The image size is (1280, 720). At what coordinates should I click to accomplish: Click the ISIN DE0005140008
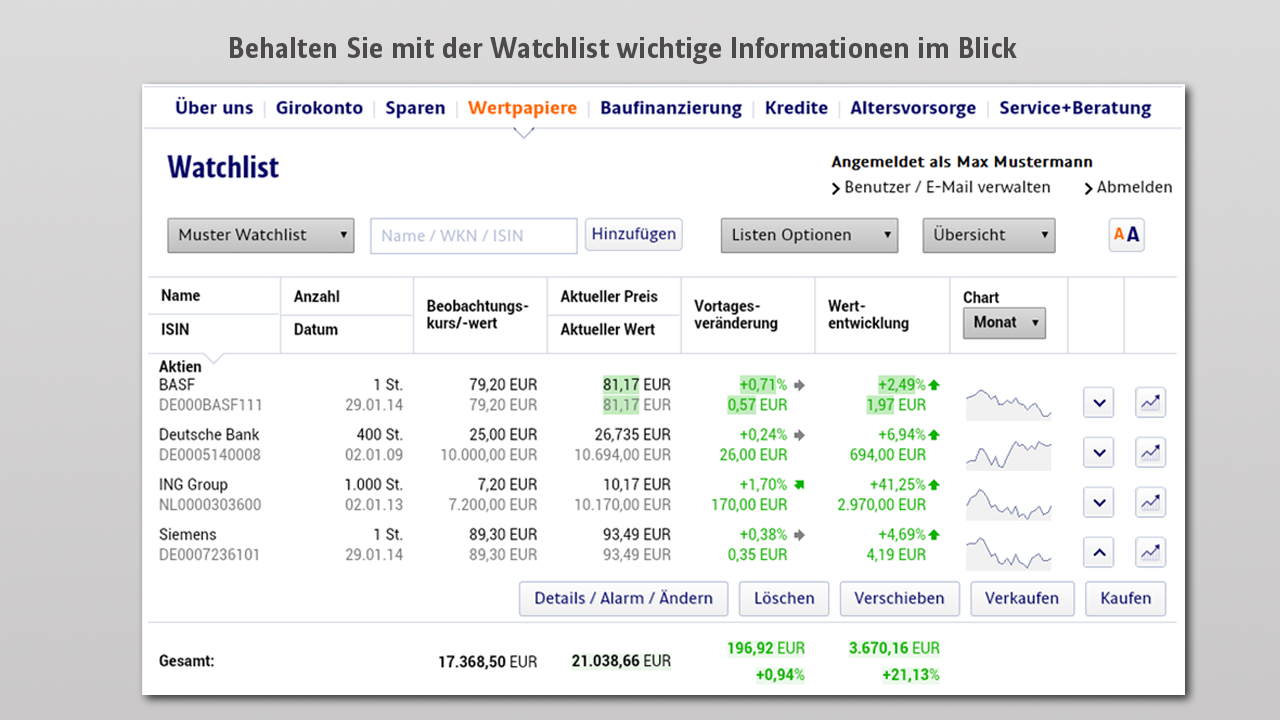210,455
